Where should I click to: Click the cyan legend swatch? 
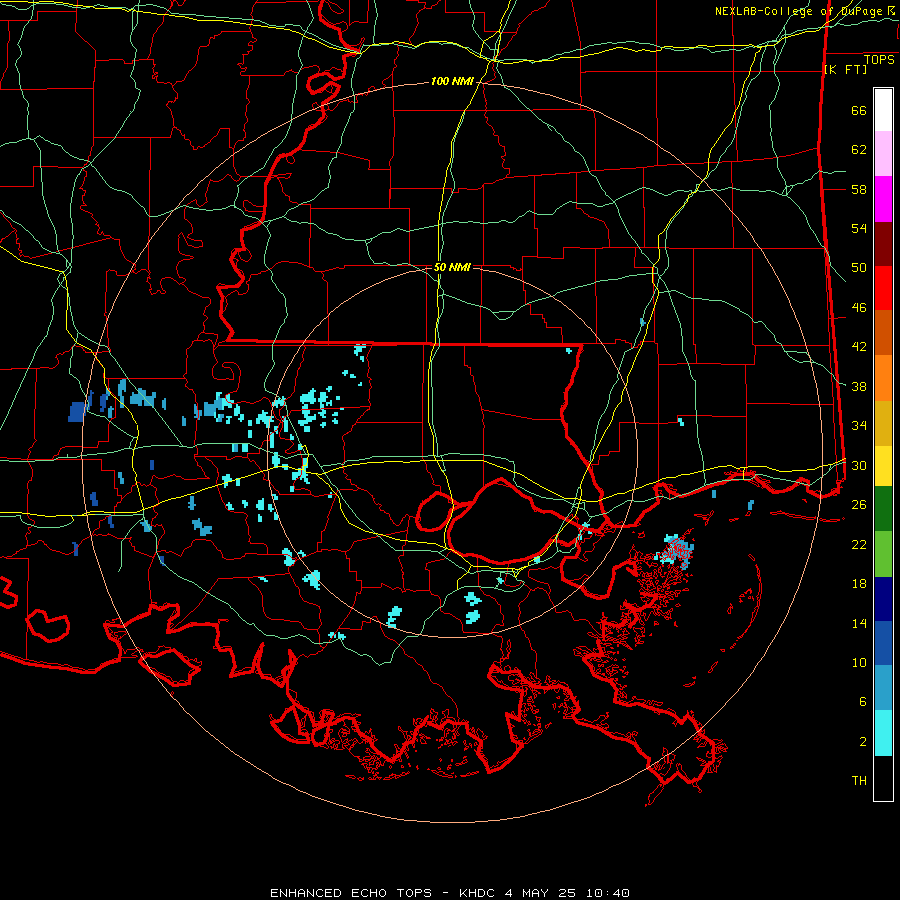pyautogui.click(x=883, y=733)
